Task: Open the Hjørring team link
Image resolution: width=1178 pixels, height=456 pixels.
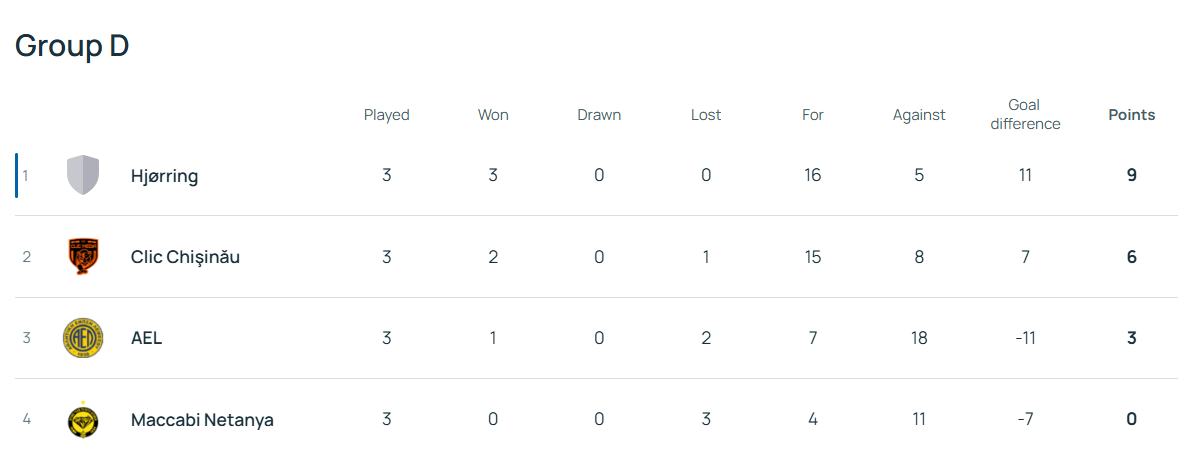Action: (x=164, y=176)
